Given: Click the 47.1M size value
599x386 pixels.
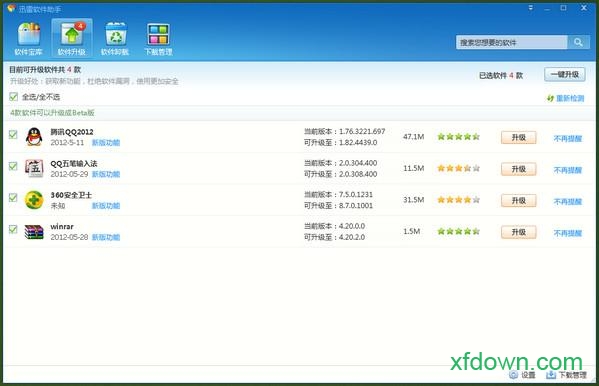Looking at the screenshot, I should pyautogui.click(x=413, y=136).
